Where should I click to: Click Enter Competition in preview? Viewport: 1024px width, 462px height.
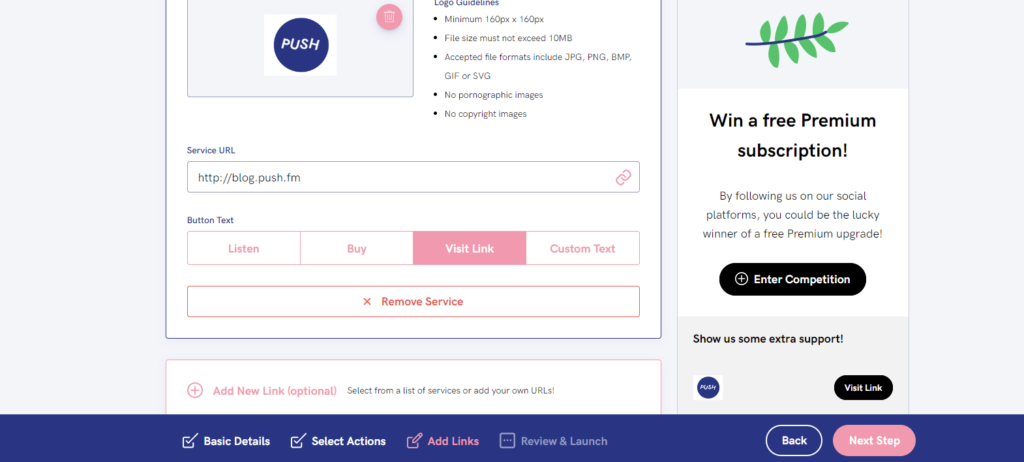click(x=792, y=279)
